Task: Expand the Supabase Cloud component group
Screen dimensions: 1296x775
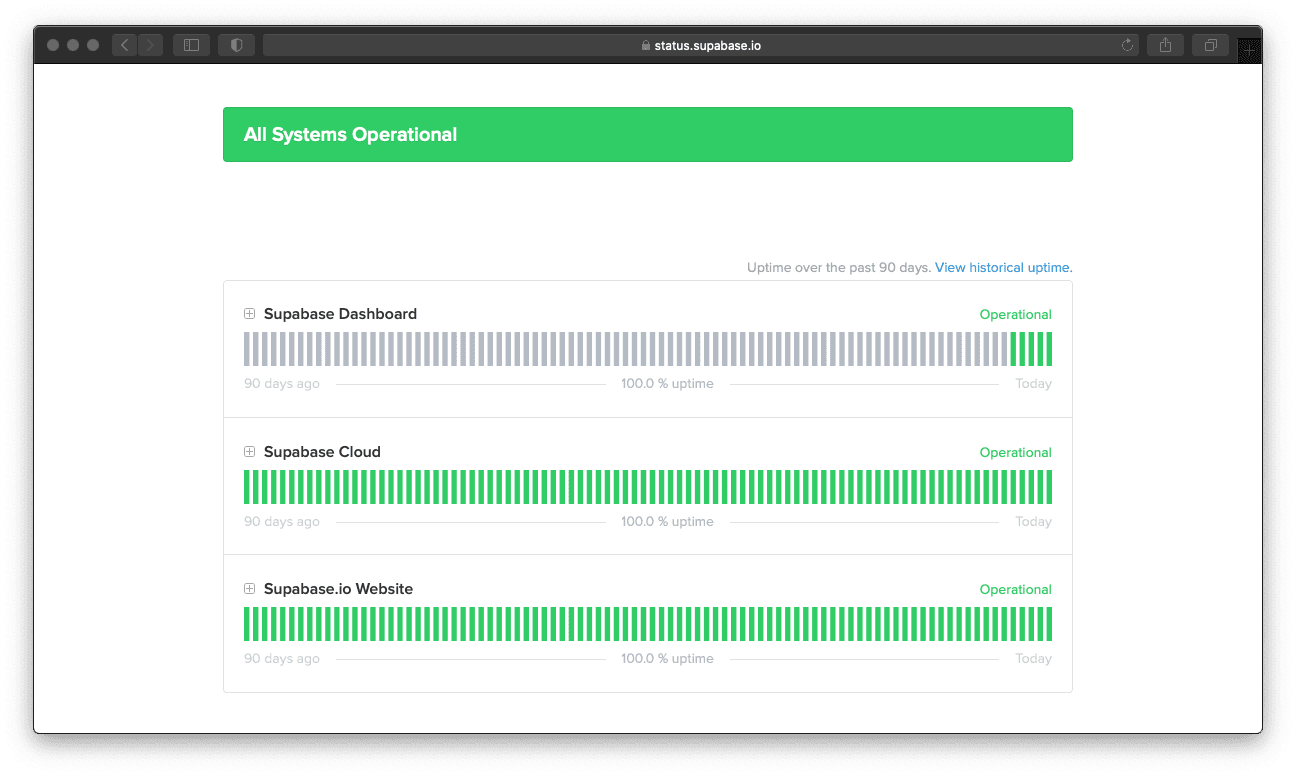Action: (x=250, y=452)
